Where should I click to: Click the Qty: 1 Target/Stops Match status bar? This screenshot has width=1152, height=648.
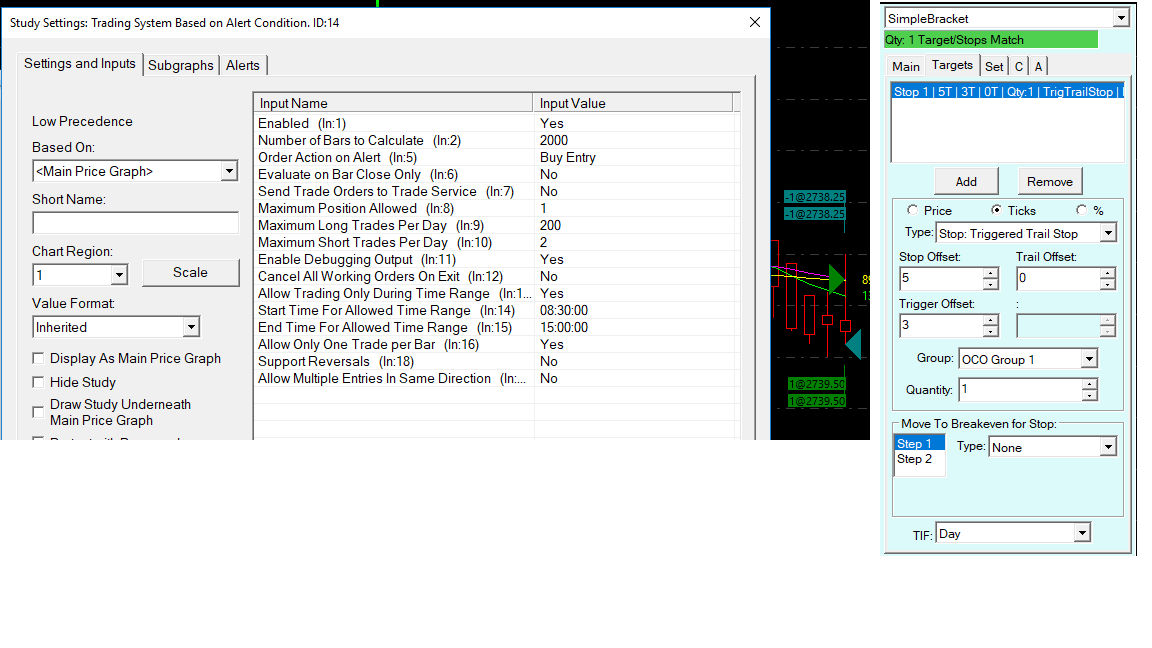[x=990, y=40]
